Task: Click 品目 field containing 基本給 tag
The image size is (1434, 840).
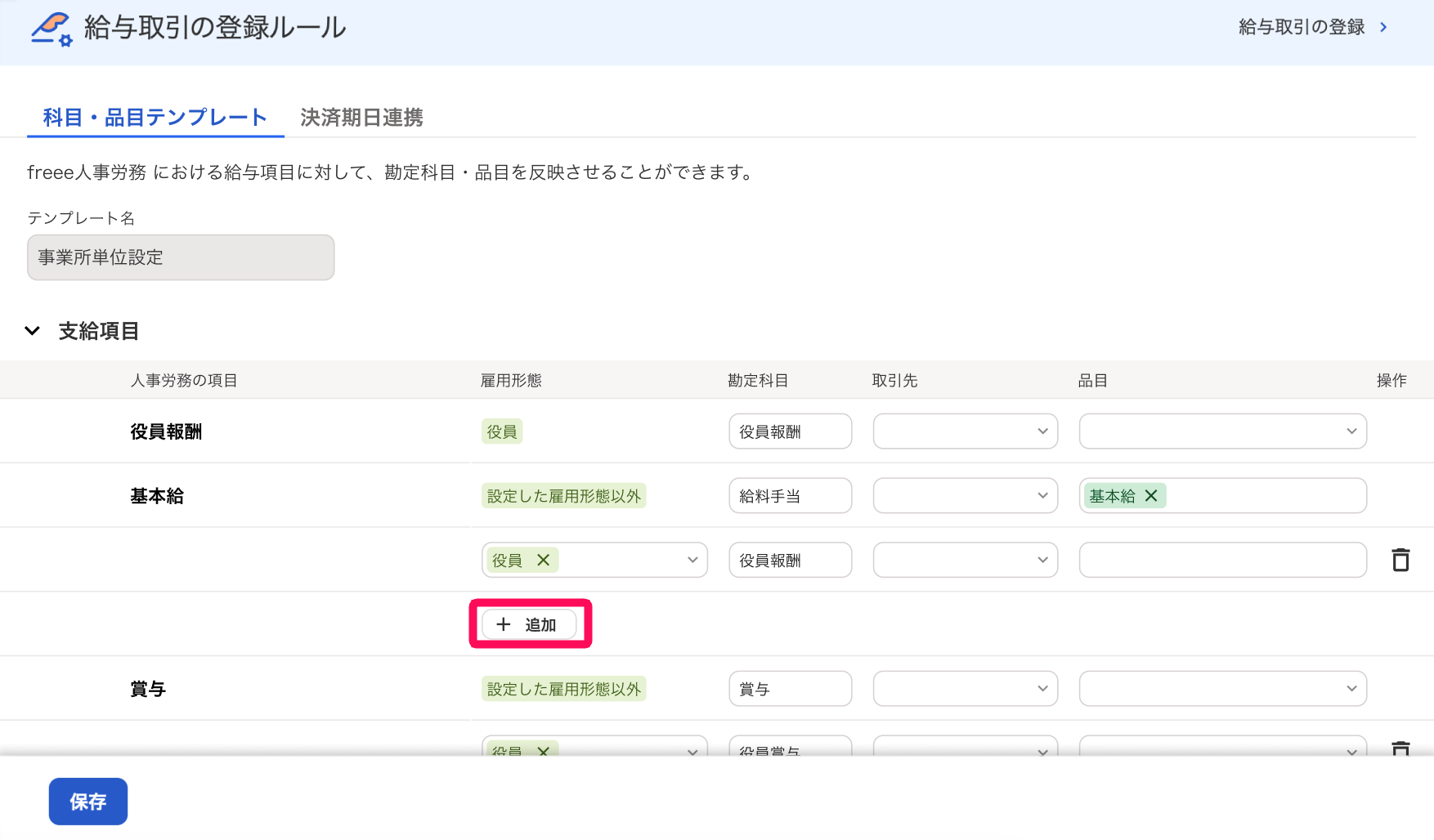Action: [1223, 496]
